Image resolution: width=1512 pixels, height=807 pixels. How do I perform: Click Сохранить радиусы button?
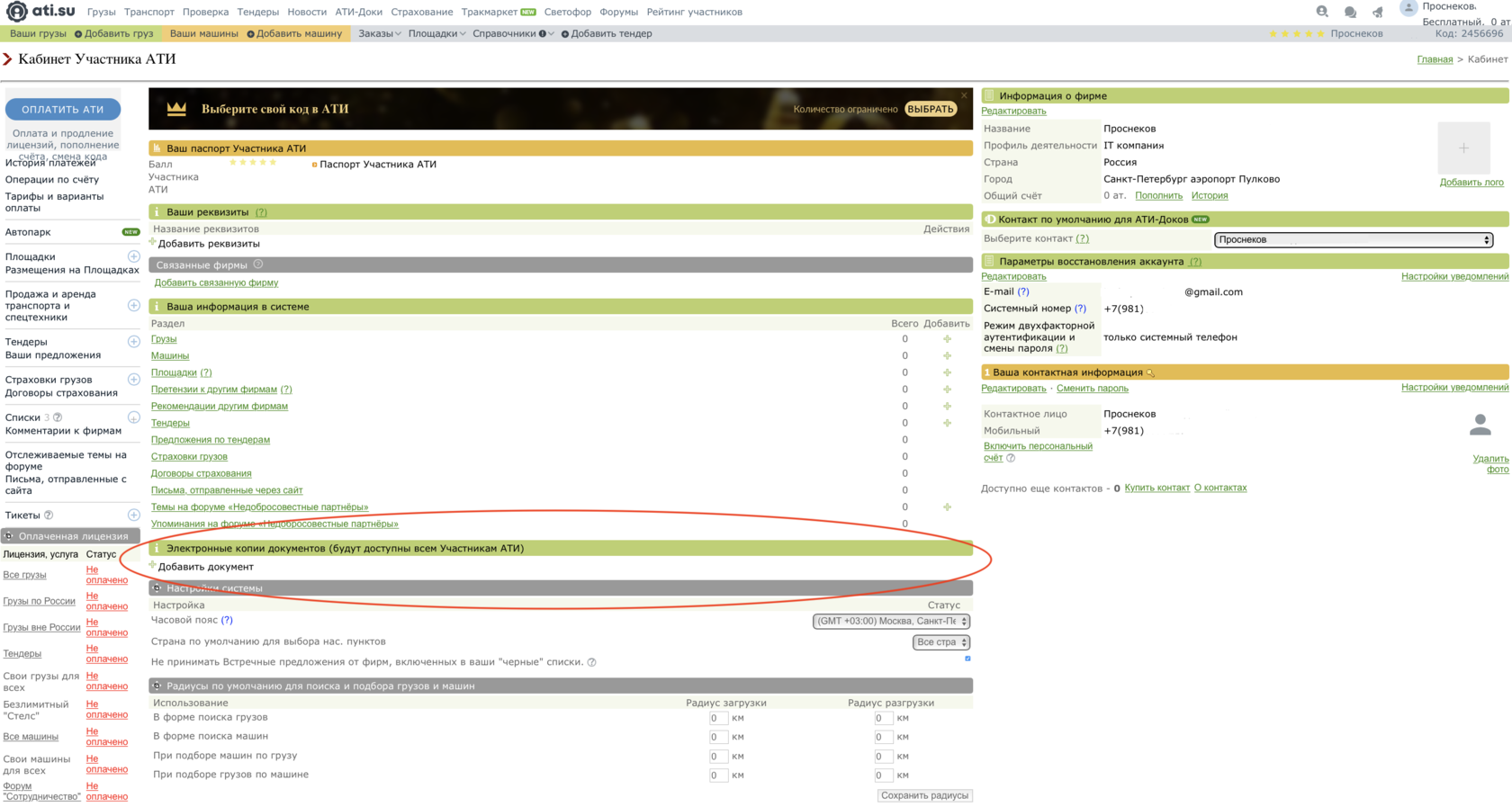pos(924,795)
